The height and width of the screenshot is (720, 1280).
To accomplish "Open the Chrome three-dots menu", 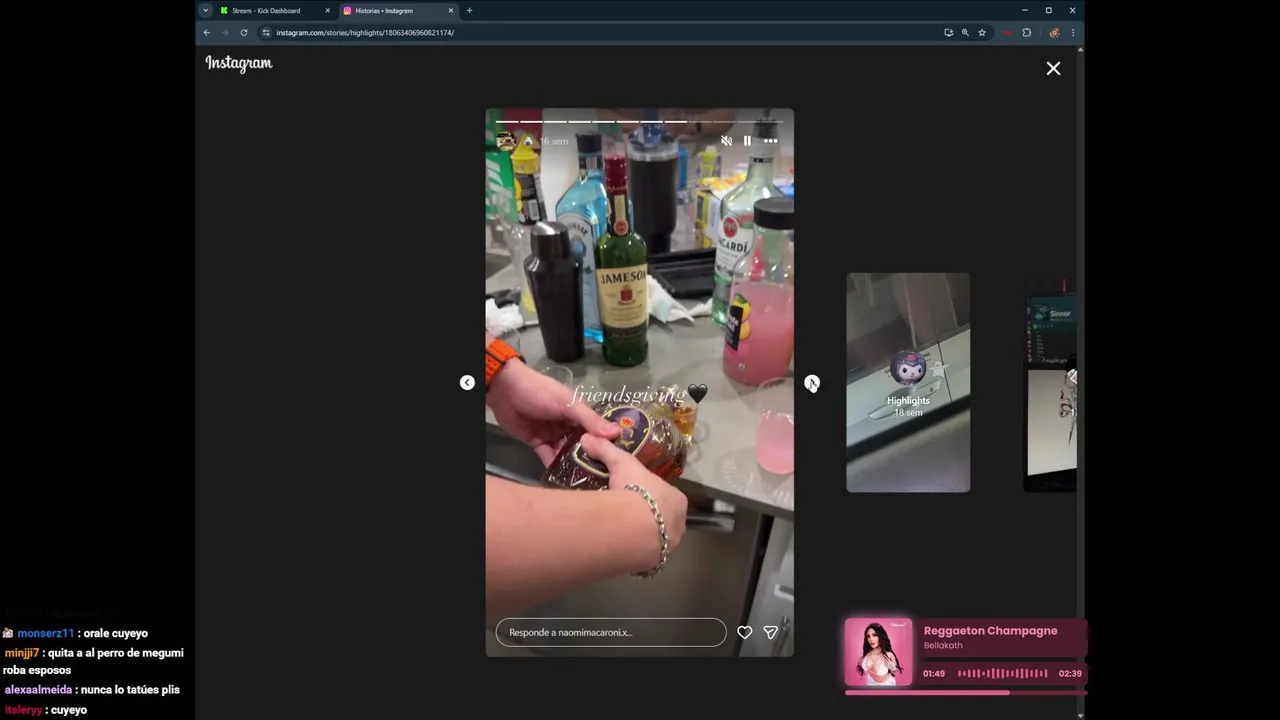I will point(1073,33).
